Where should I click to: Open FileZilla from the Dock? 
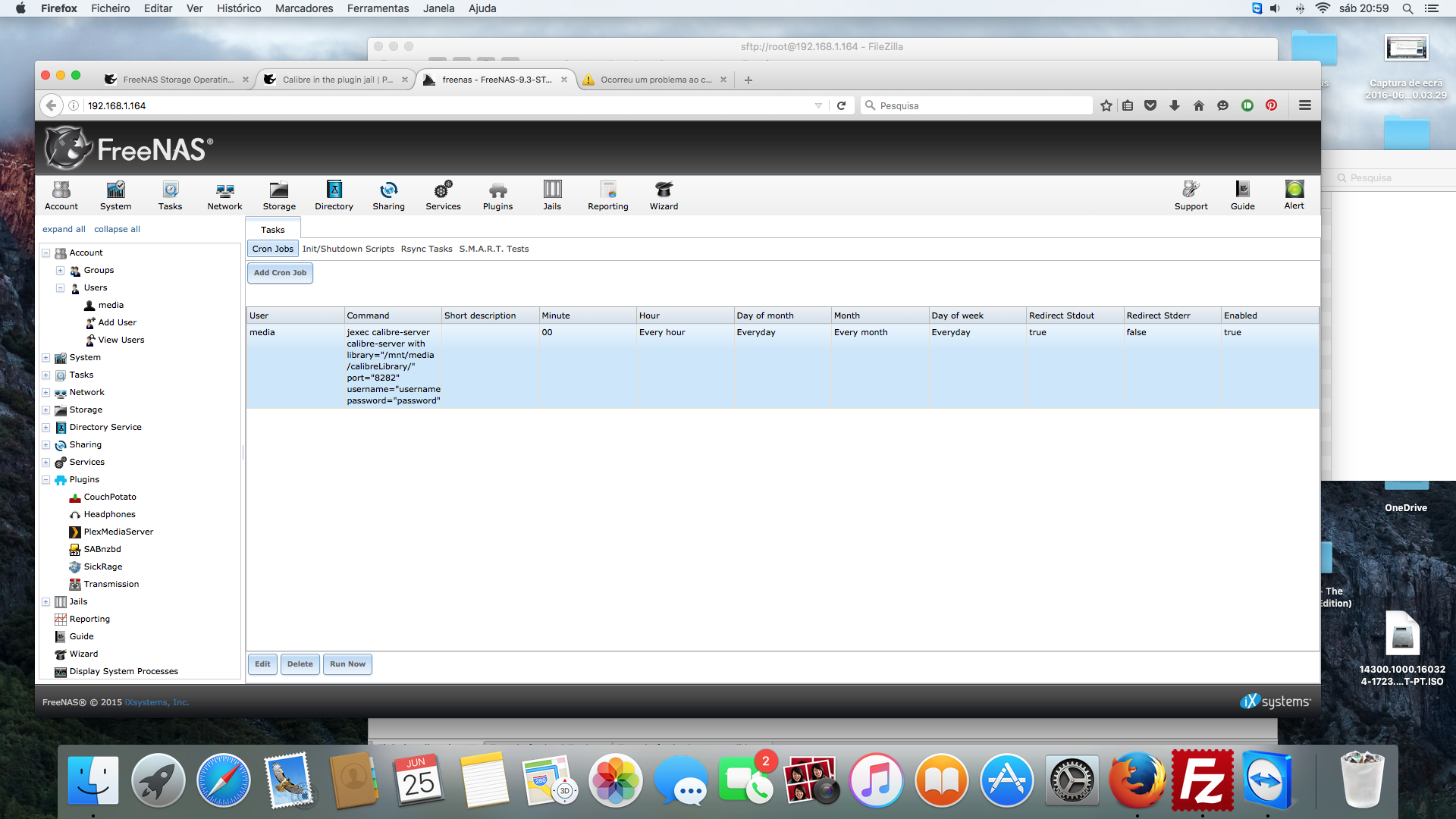[x=1201, y=780]
